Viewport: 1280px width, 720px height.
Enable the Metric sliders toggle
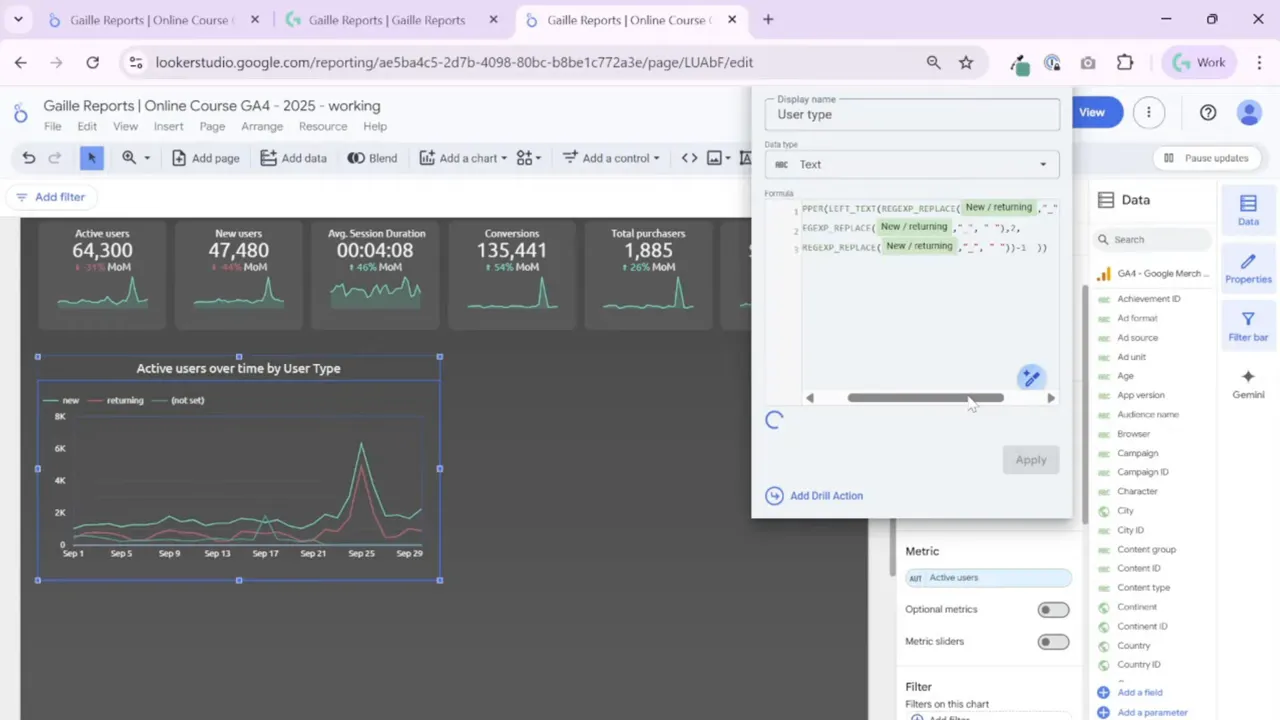click(x=1053, y=641)
